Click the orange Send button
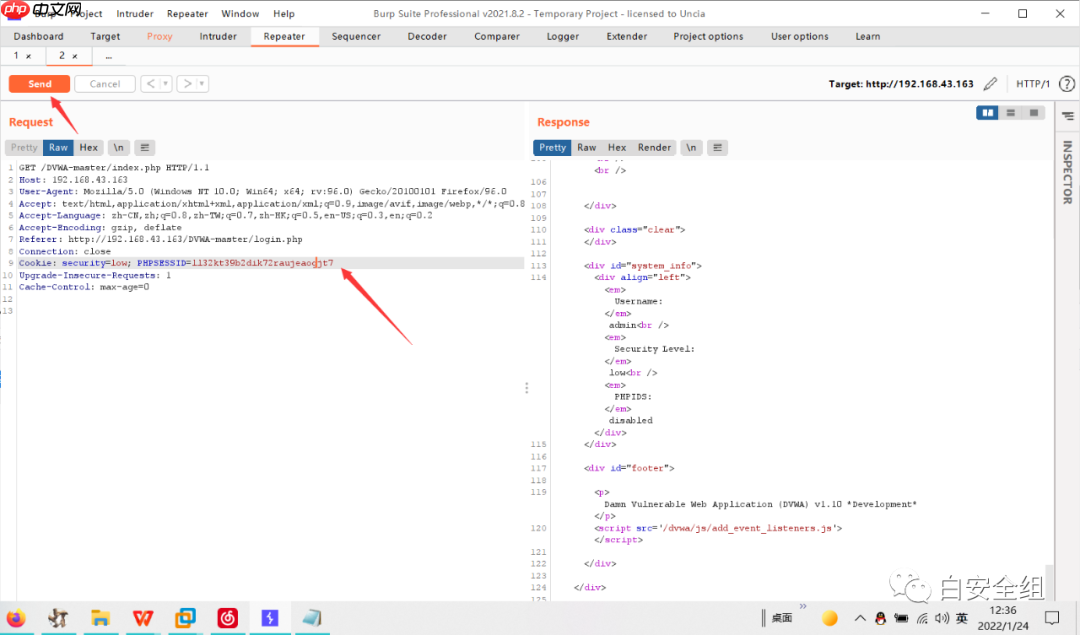Screen dimensions: 1080x635 40,84
